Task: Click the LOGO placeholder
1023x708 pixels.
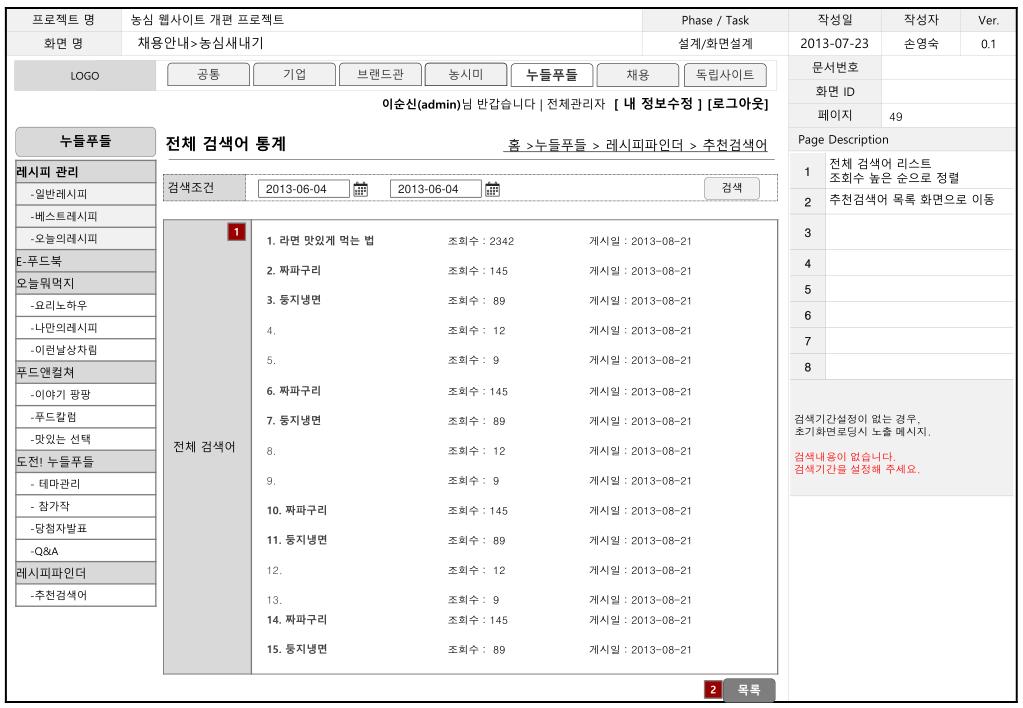Action: (x=85, y=76)
